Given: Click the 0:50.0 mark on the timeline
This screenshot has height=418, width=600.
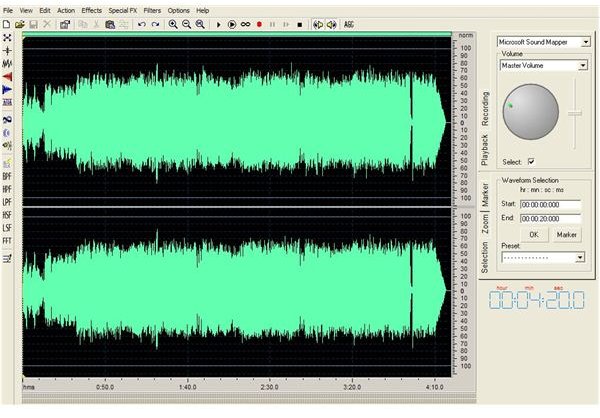Looking at the screenshot, I should click(x=105, y=387).
